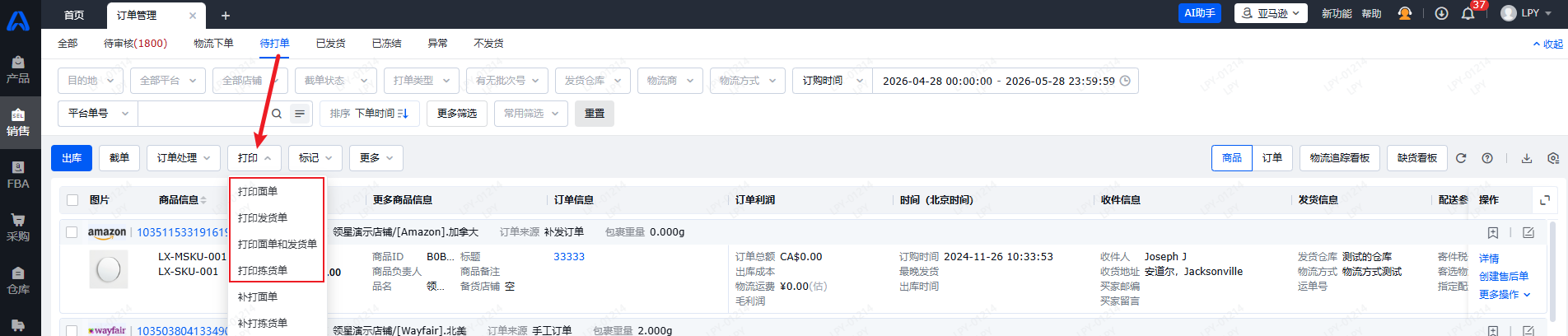Click the search magnifier icon
Viewport: 1568px width, 336px height.
point(277,114)
